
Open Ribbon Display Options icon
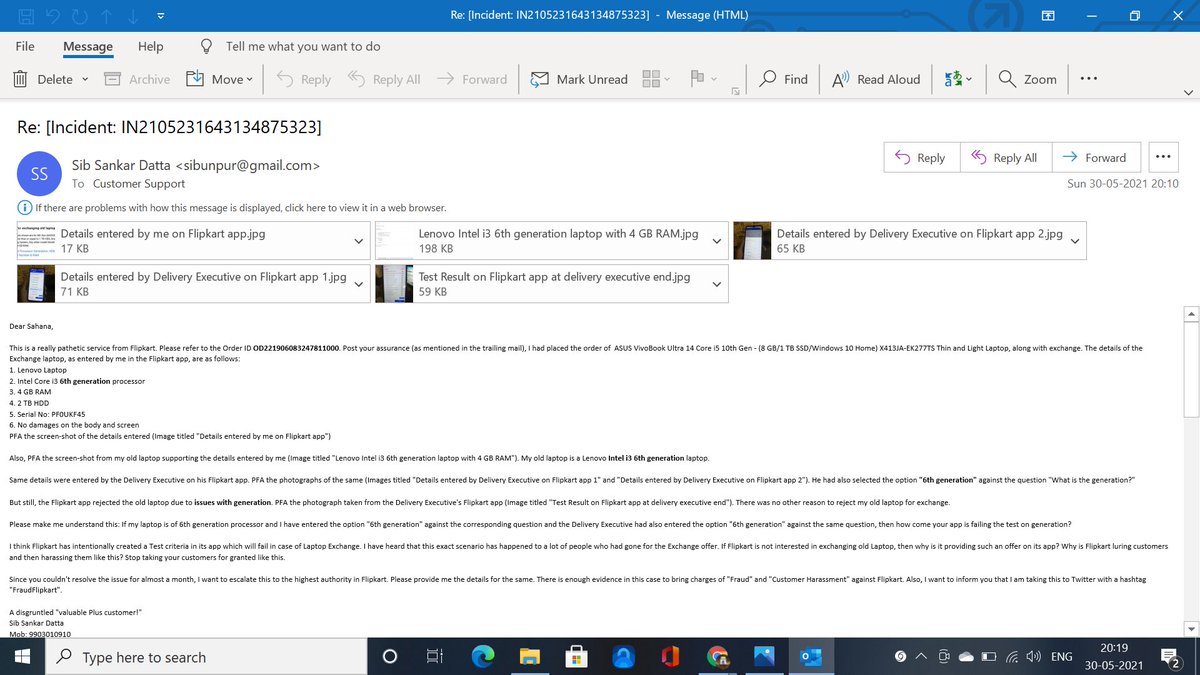click(1048, 15)
